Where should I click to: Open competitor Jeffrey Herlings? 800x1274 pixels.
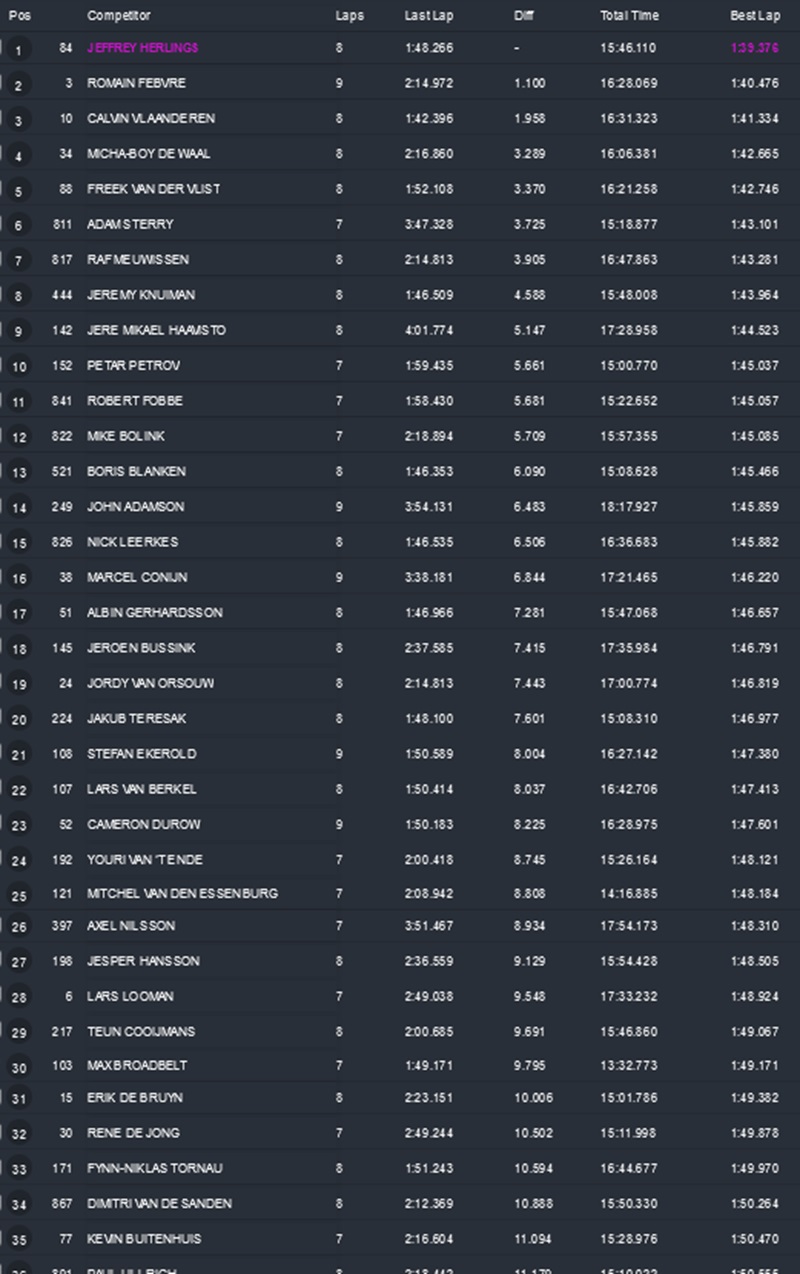143,48
